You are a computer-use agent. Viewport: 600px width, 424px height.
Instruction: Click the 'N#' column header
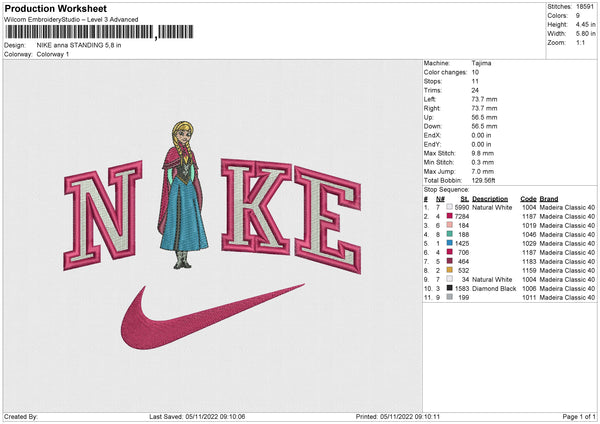(x=440, y=199)
